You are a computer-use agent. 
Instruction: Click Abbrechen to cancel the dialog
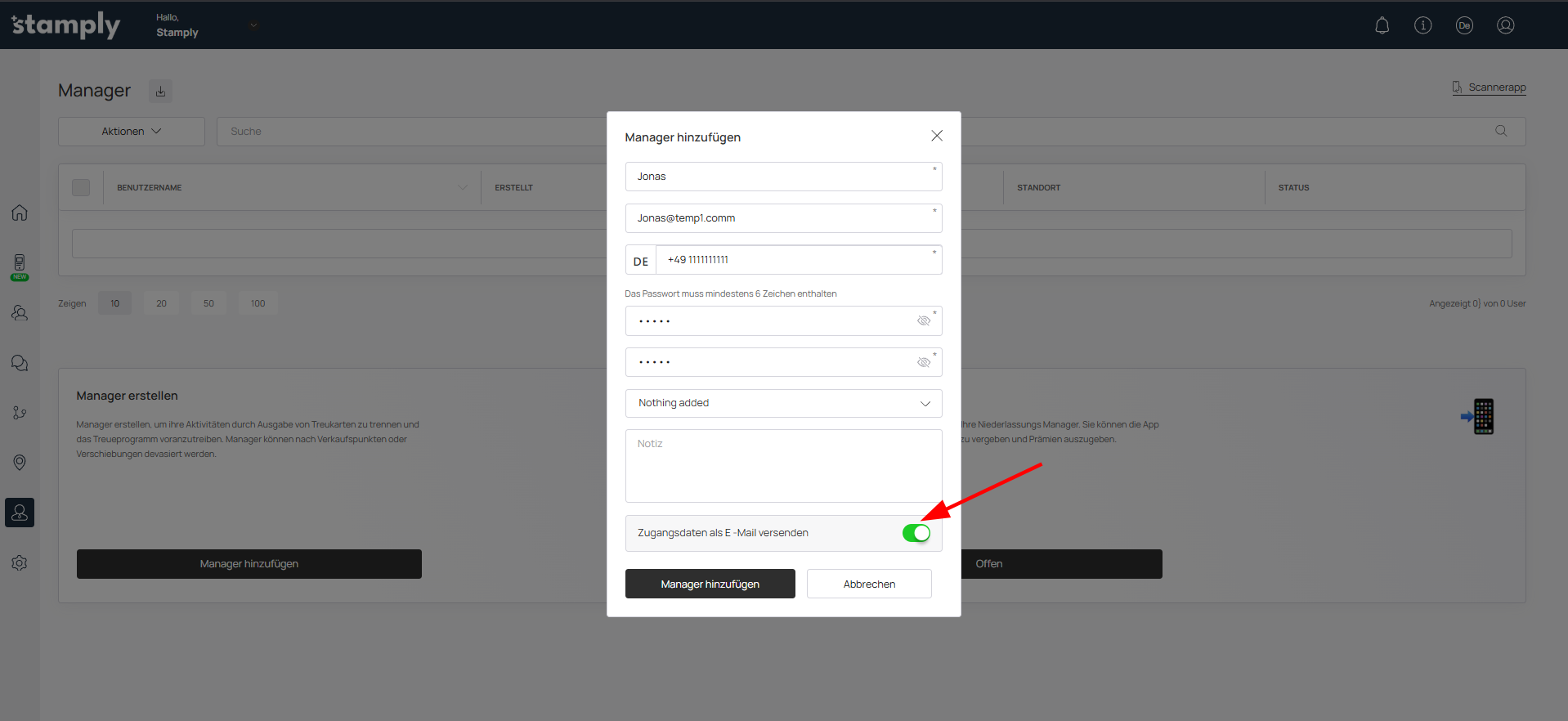[868, 584]
